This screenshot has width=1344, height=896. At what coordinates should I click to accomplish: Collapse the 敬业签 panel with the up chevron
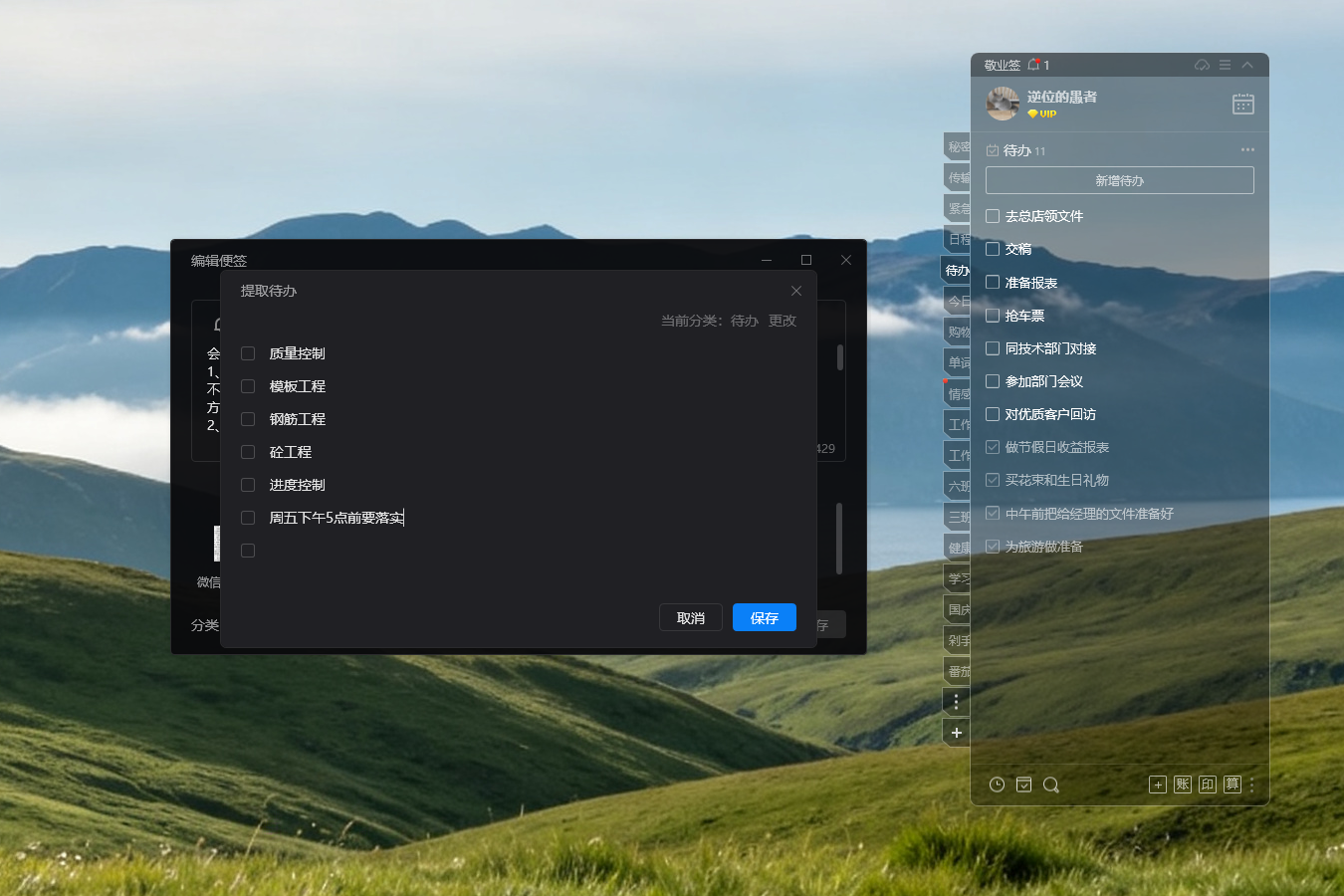point(1247,65)
